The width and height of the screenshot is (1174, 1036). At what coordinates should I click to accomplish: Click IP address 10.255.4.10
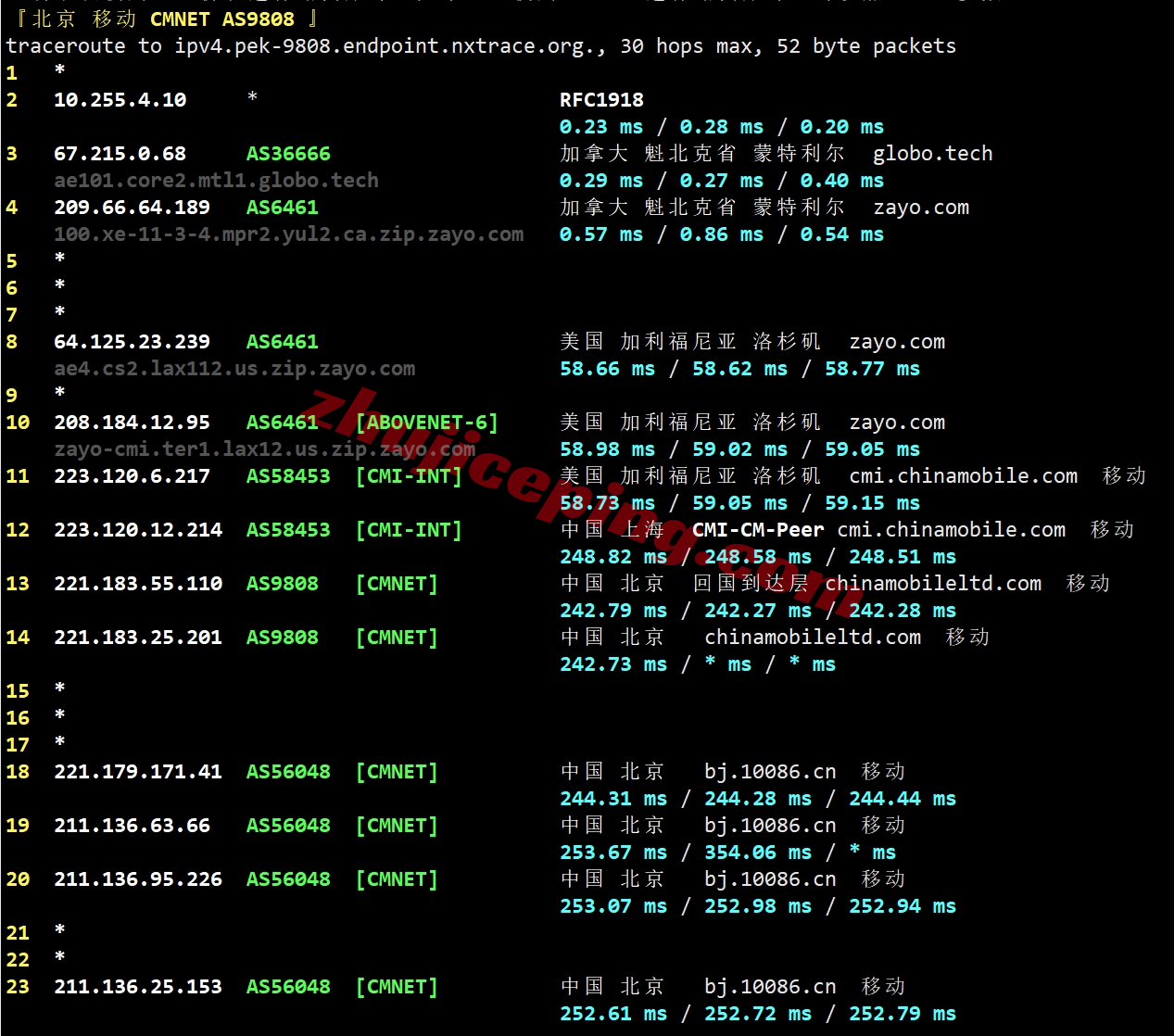(120, 100)
